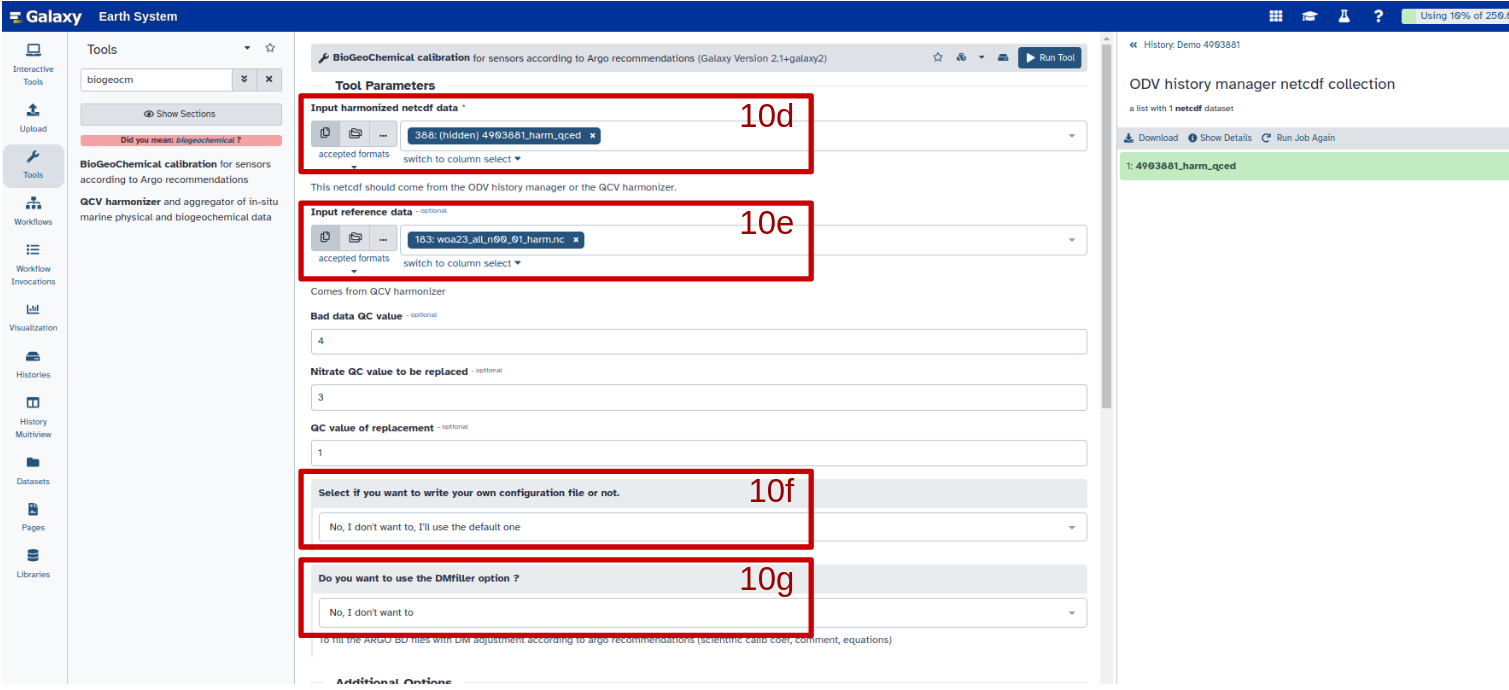Open the Visualization sidebar icon

(33, 317)
